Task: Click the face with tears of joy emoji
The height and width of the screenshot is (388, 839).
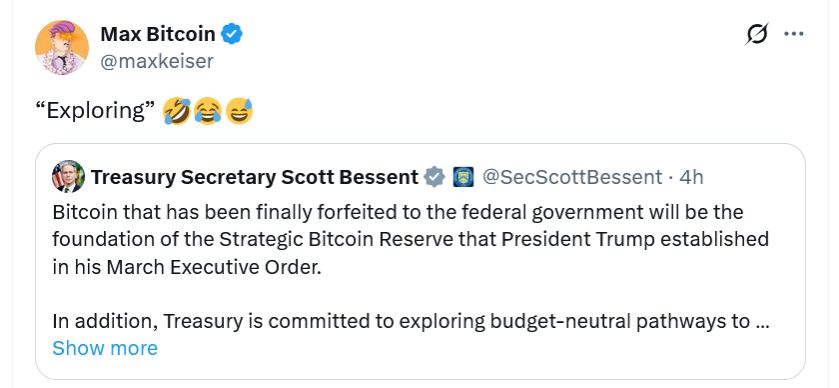Action: click(x=208, y=111)
